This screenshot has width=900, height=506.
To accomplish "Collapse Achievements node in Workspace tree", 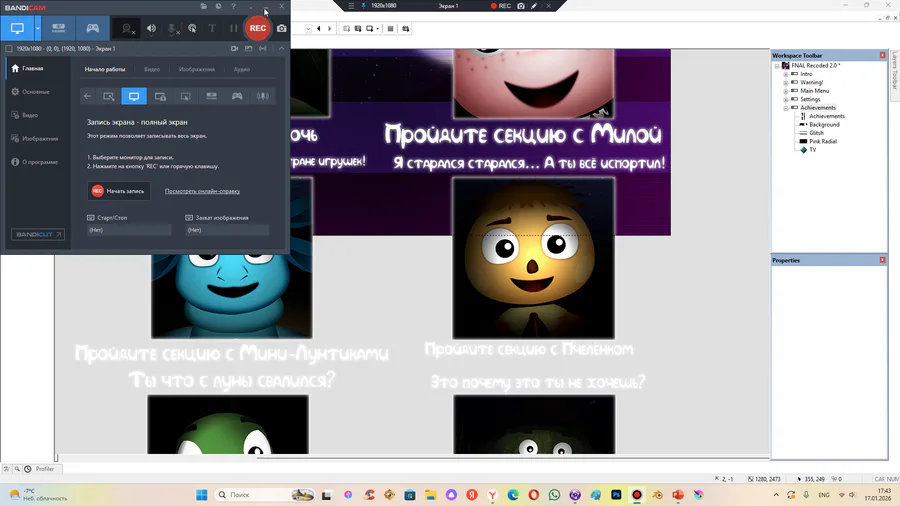I will pyautogui.click(x=786, y=108).
